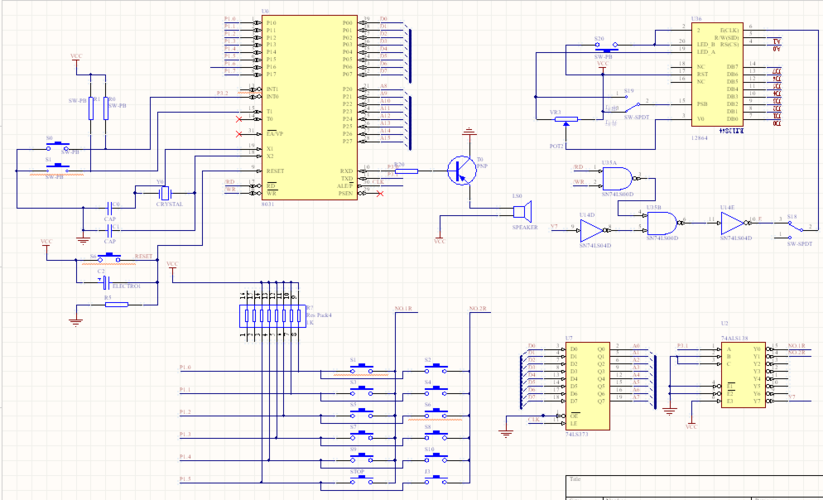Click the ground symbol above transistor T0
Screen dimensions: 823x500
469,131
